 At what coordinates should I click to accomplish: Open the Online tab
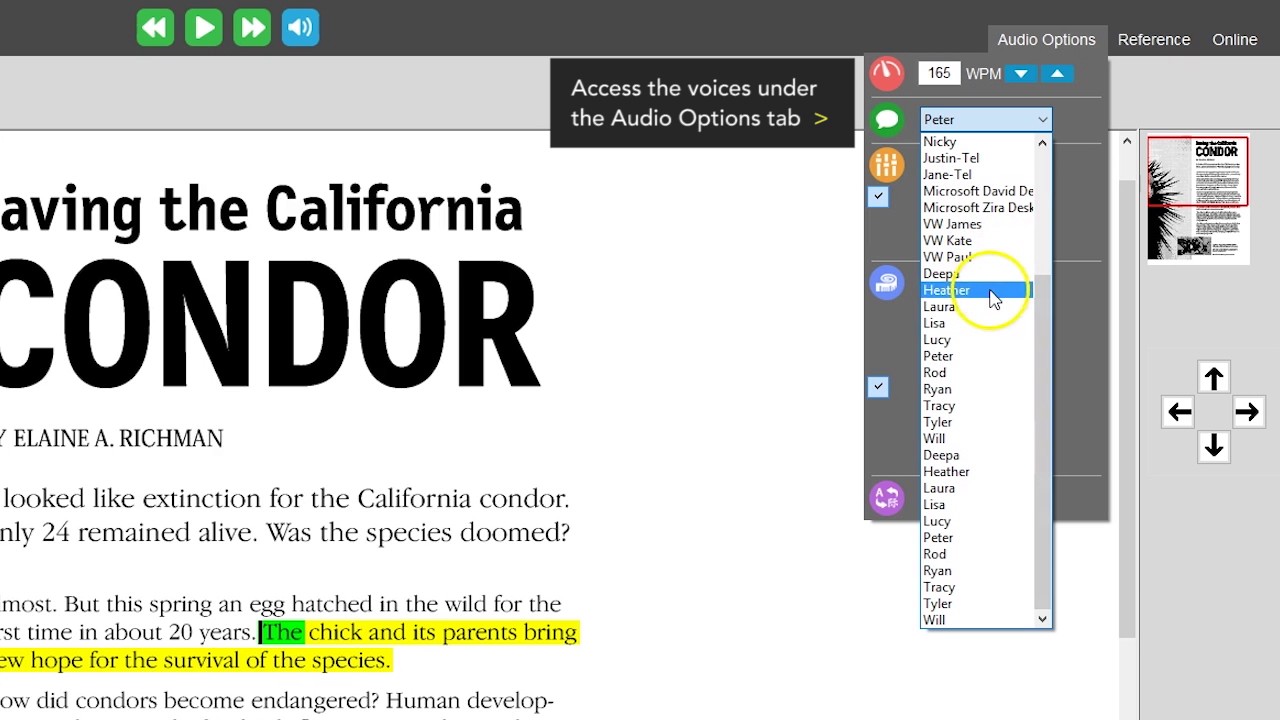click(1235, 40)
